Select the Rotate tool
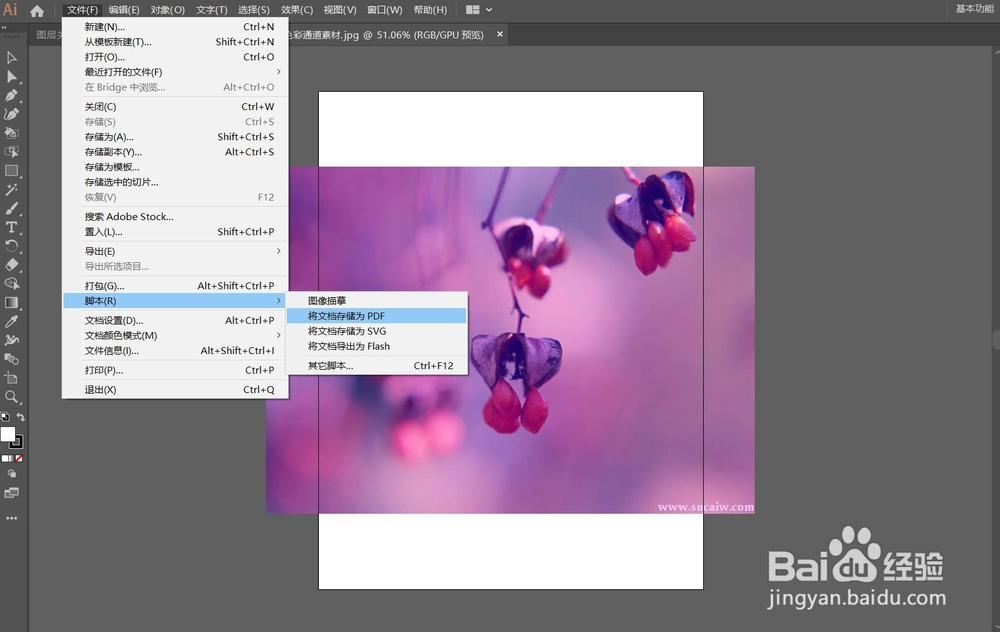Image resolution: width=1000 pixels, height=632 pixels. [11, 246]
